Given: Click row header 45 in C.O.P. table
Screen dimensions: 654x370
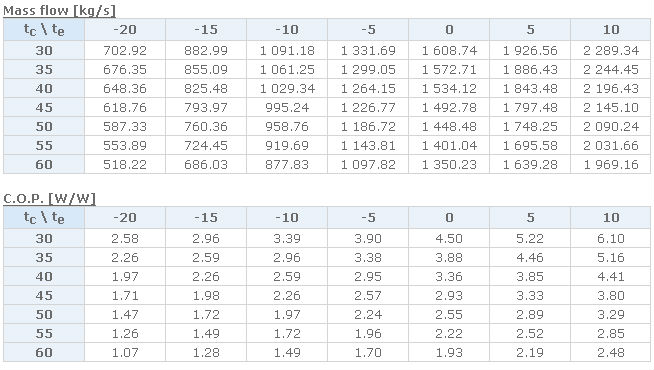Looking at the screenshot, I should 44,295.
